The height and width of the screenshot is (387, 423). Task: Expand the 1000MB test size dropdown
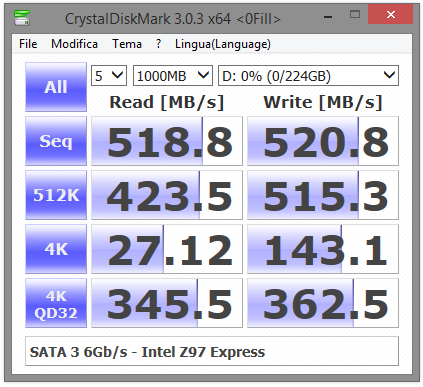tap(173, 76)
